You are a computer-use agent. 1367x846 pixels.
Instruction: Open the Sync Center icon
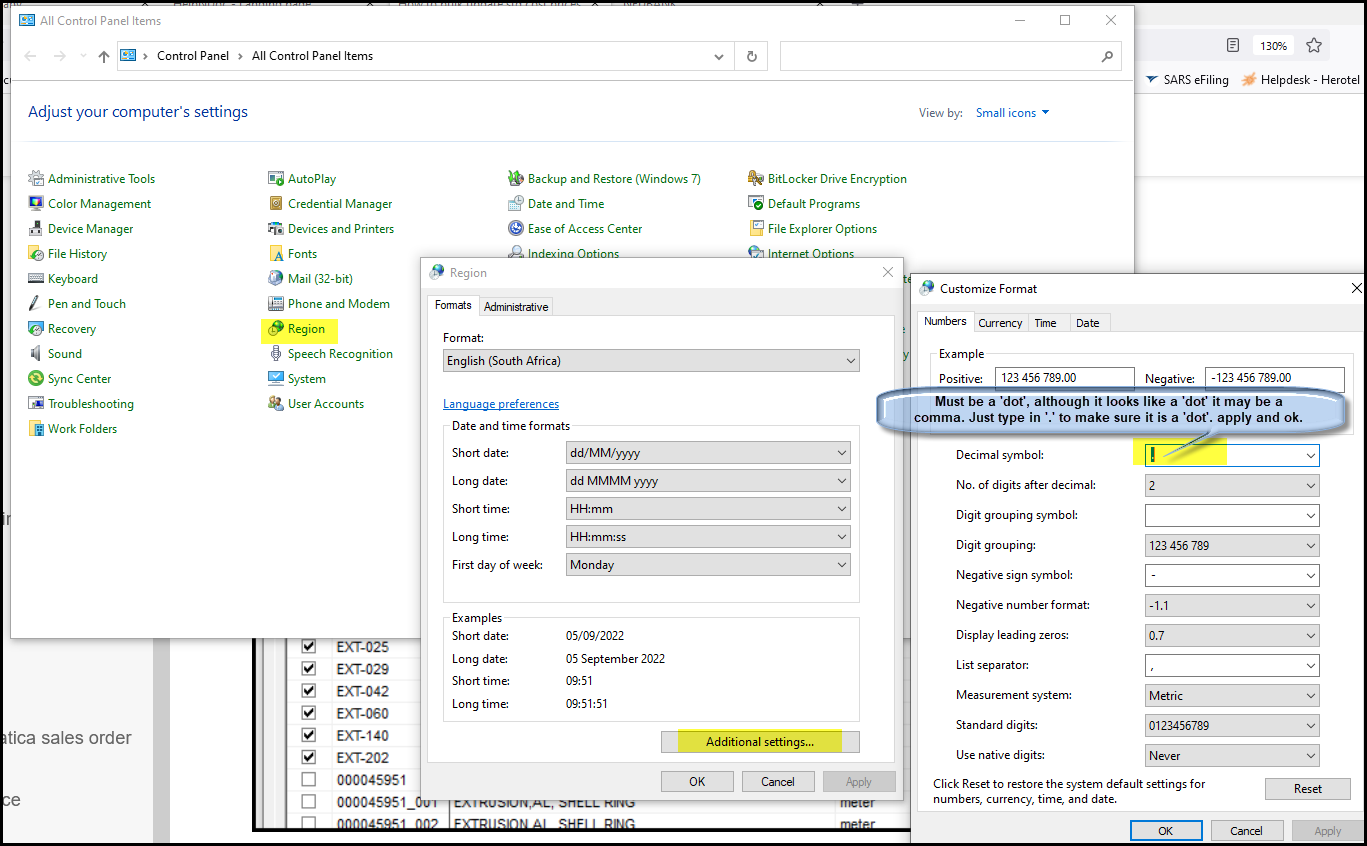pyautogui.click(x=36, y=379)
